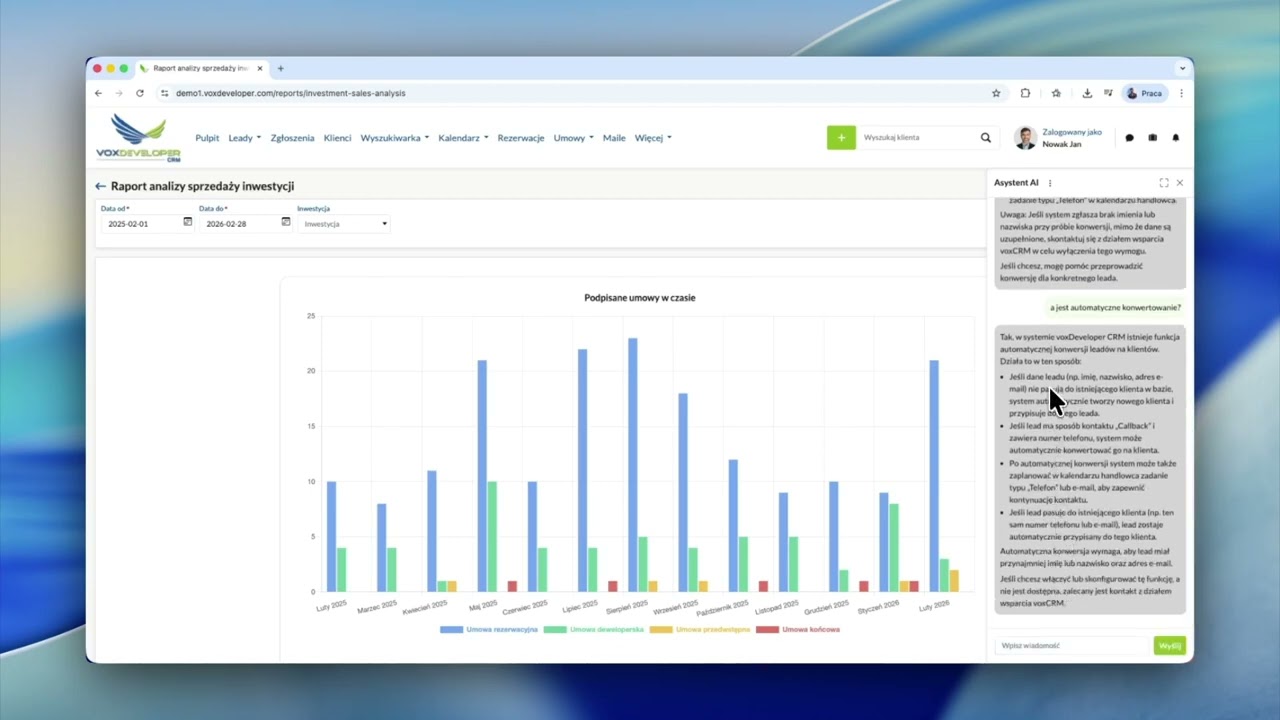Close the Raport analizy sprzedaży tab
Image resolution: width=1280 pixels, height=720 pixels.
260,68
